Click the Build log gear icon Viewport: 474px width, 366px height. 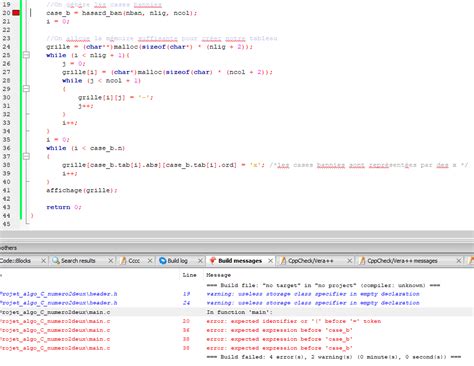[x=162, y=261]
